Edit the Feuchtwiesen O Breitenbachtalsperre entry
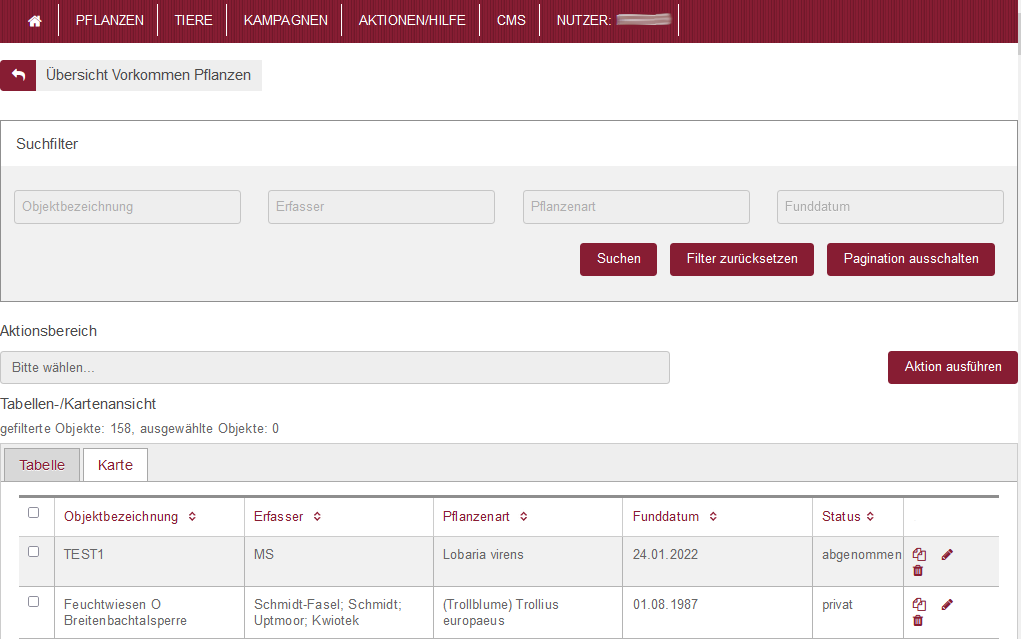Image resolution: width=1021 pixels, height=639 pixels. (x=947, y=604)
